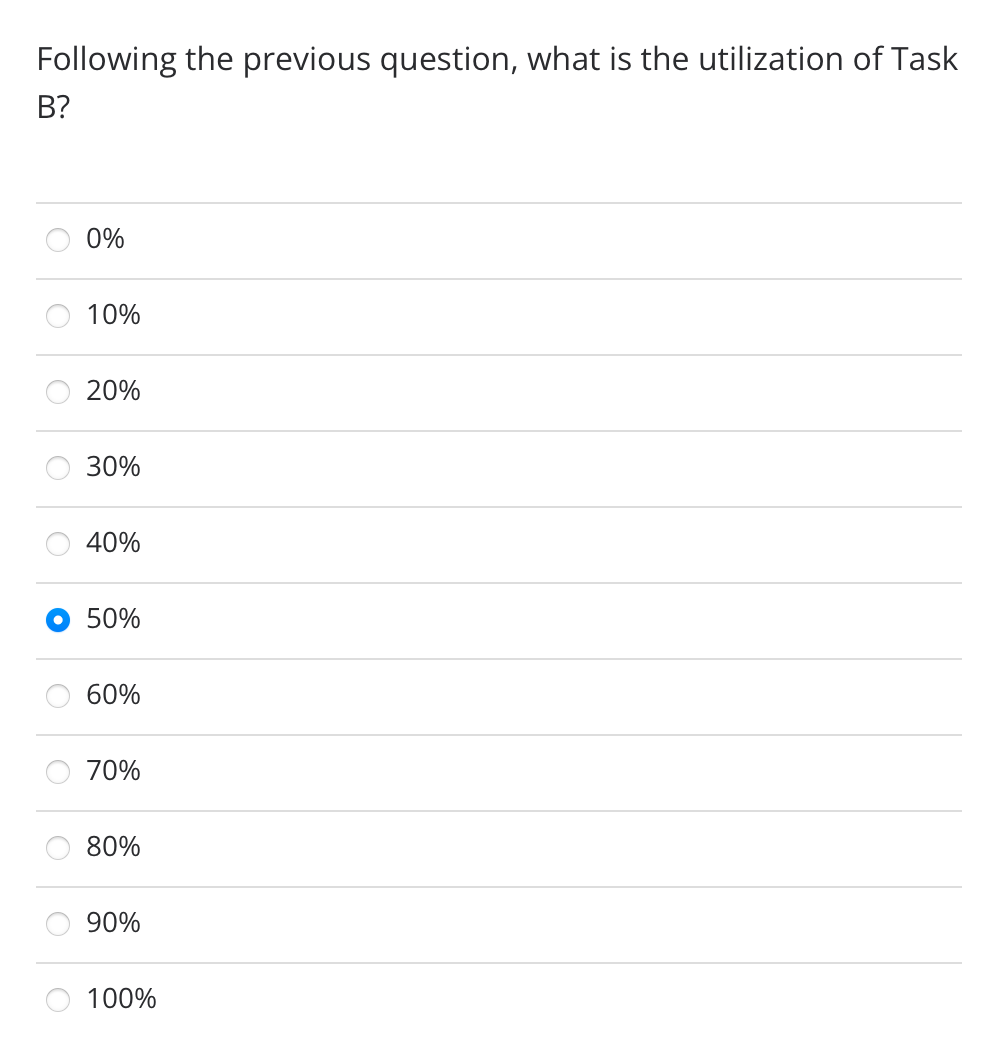Click the 10% answer label text

point(112,315)
